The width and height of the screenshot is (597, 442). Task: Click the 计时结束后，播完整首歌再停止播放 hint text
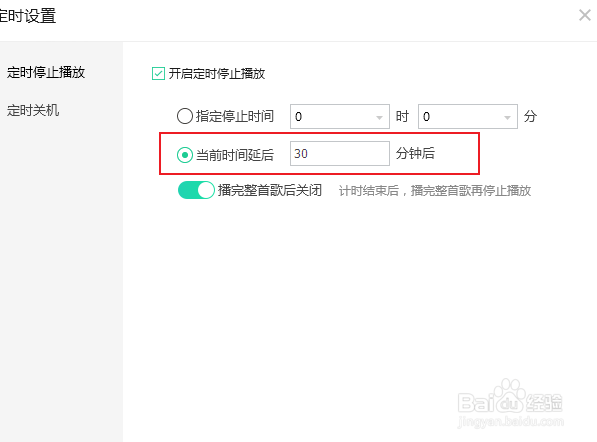pyautogui.click(x=435, y=191)
